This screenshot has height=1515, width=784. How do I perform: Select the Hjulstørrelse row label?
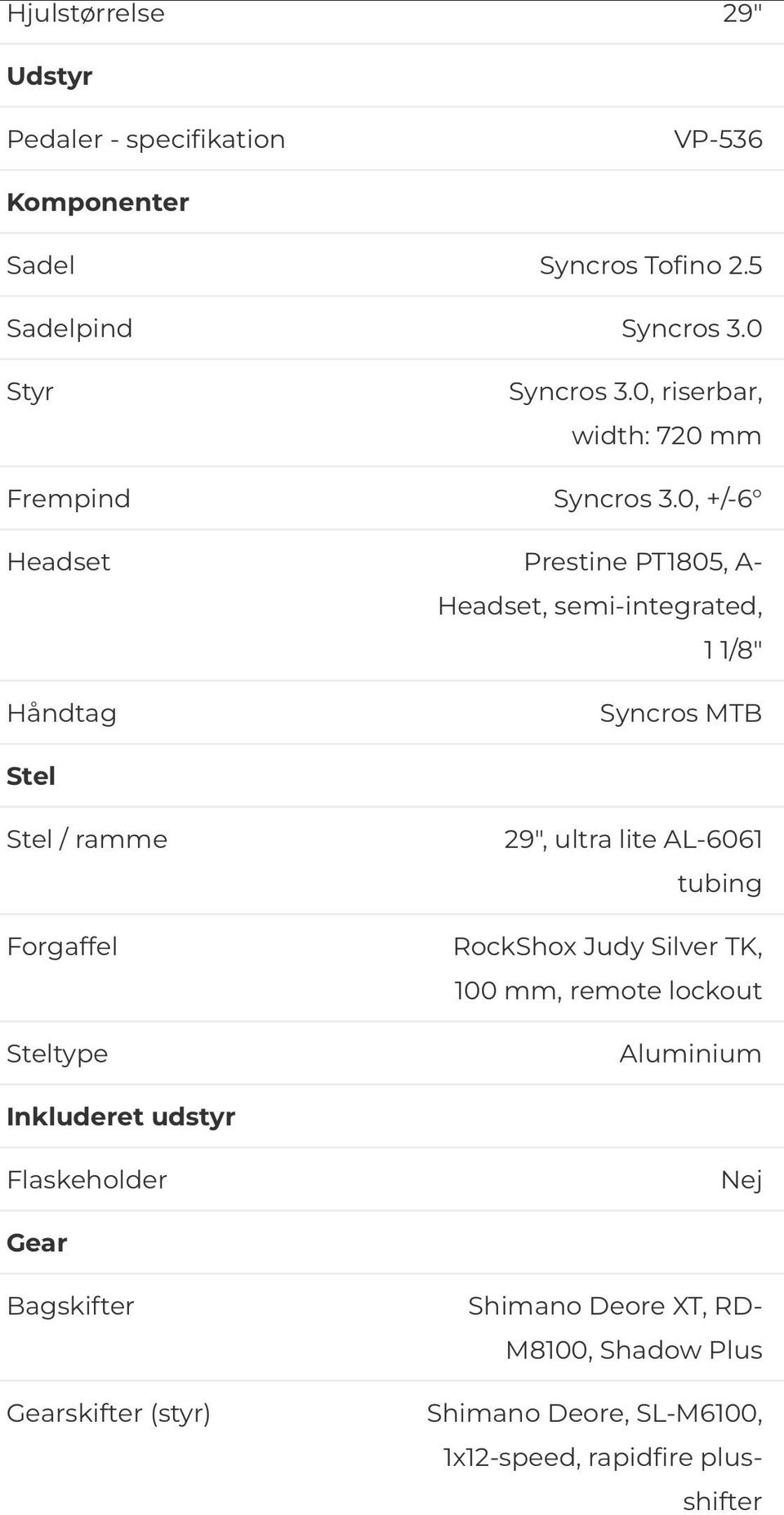click(86, 13)
